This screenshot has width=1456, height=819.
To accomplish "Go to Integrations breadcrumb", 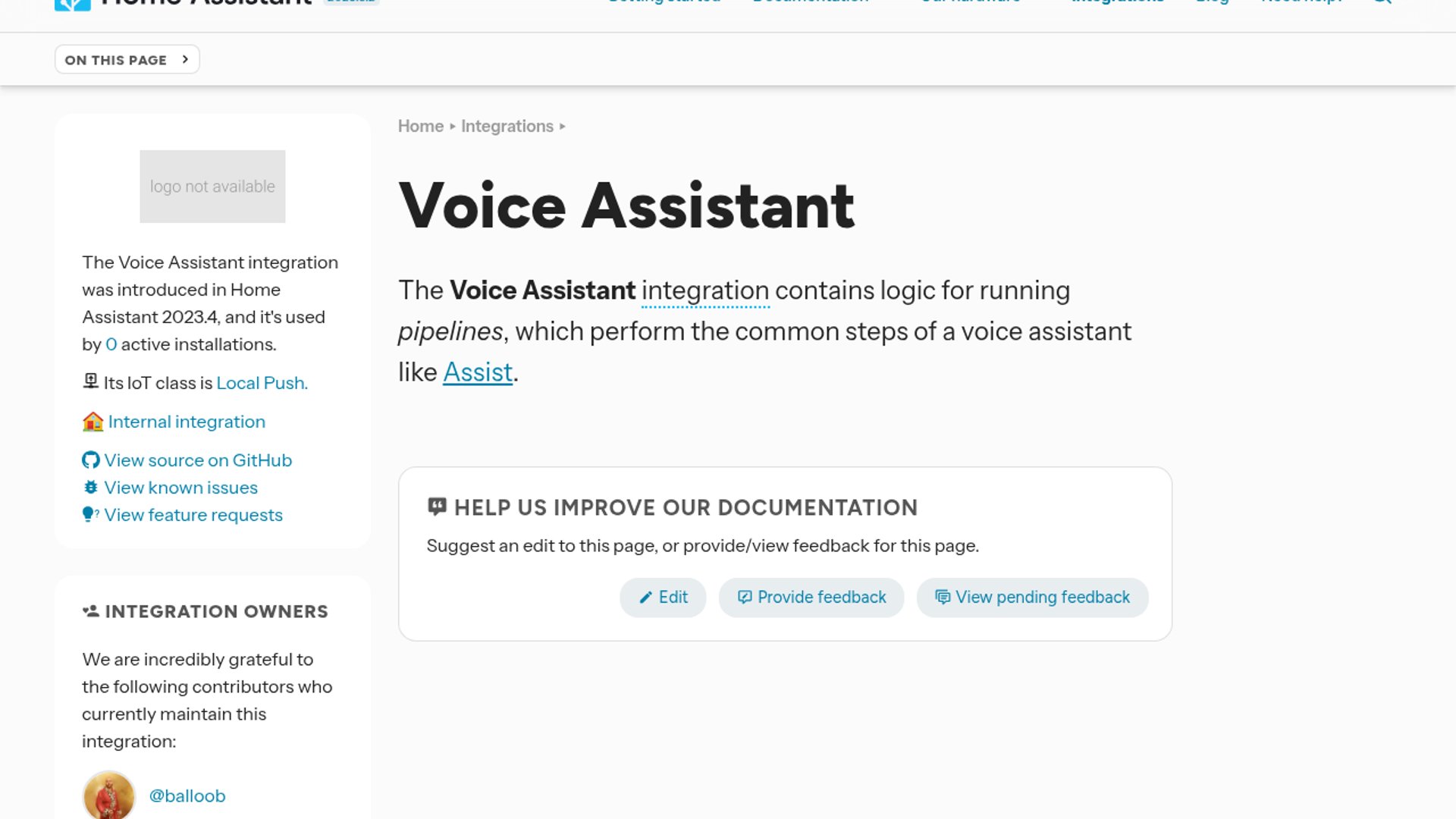I will click(507, 126).
